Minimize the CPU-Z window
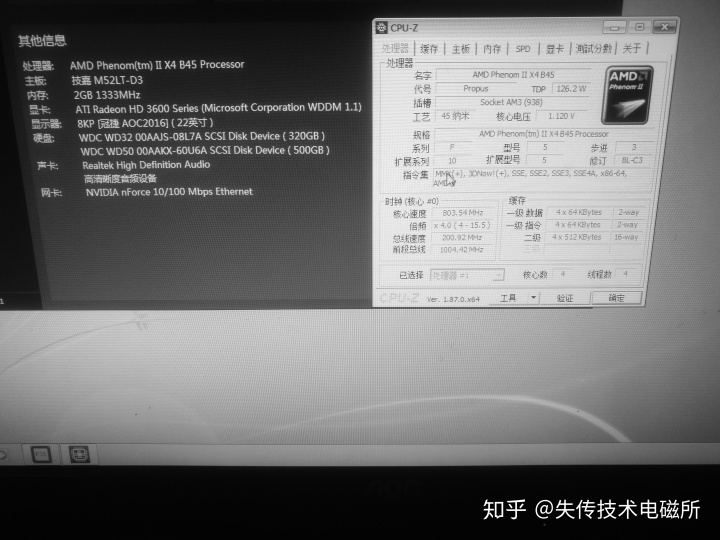 615,27
